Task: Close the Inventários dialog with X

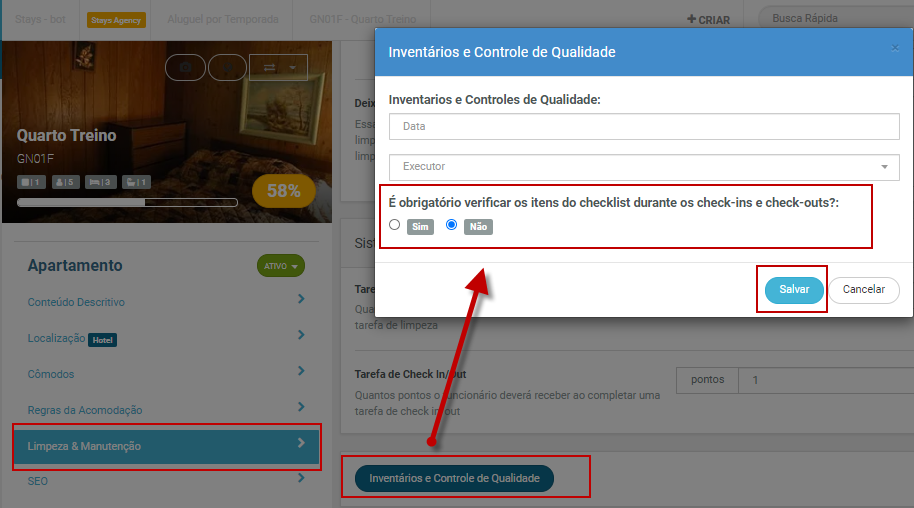Action: (895, 48)
